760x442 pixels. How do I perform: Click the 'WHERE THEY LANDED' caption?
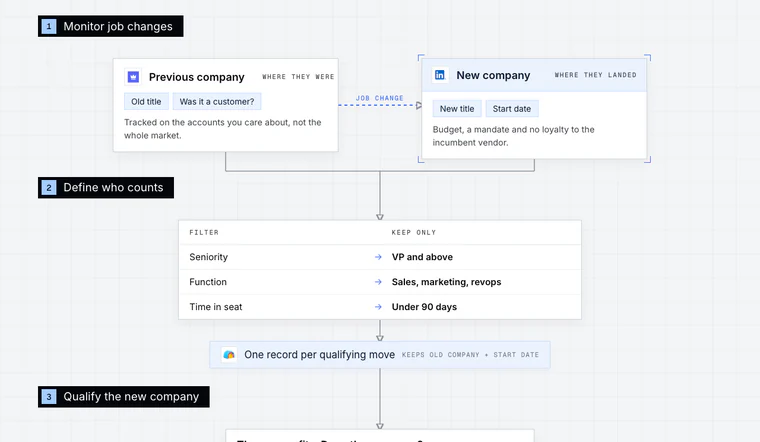click(596, 75)
